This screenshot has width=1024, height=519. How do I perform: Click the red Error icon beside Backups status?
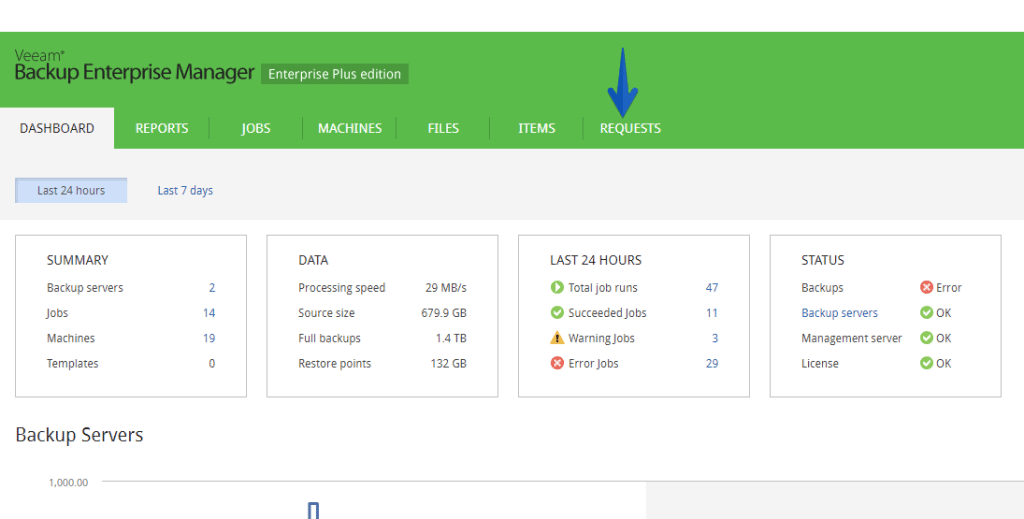click(x=926, y=287)
